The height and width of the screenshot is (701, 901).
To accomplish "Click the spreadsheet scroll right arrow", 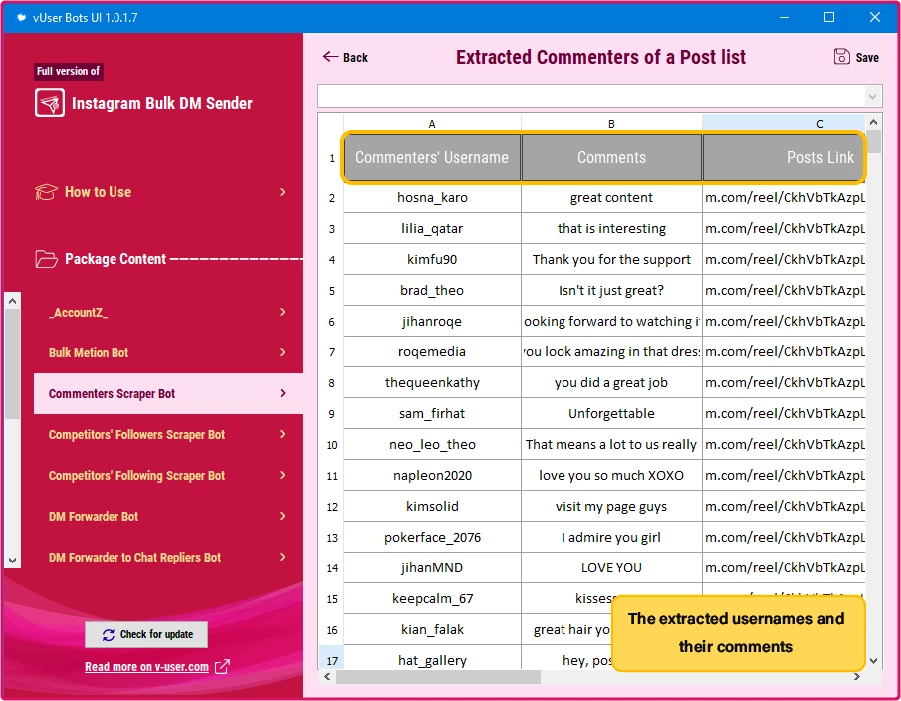I will pos(857,677).
